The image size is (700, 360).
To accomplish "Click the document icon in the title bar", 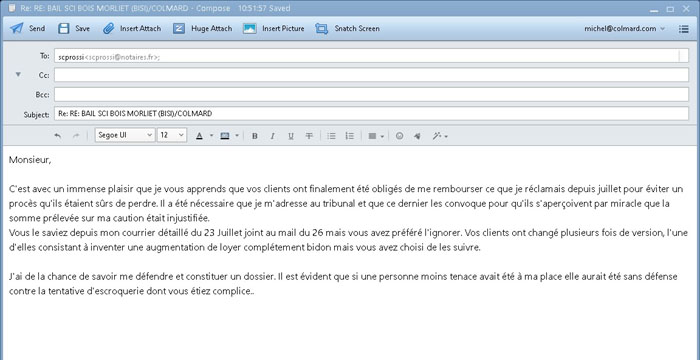I will [12, 8].
